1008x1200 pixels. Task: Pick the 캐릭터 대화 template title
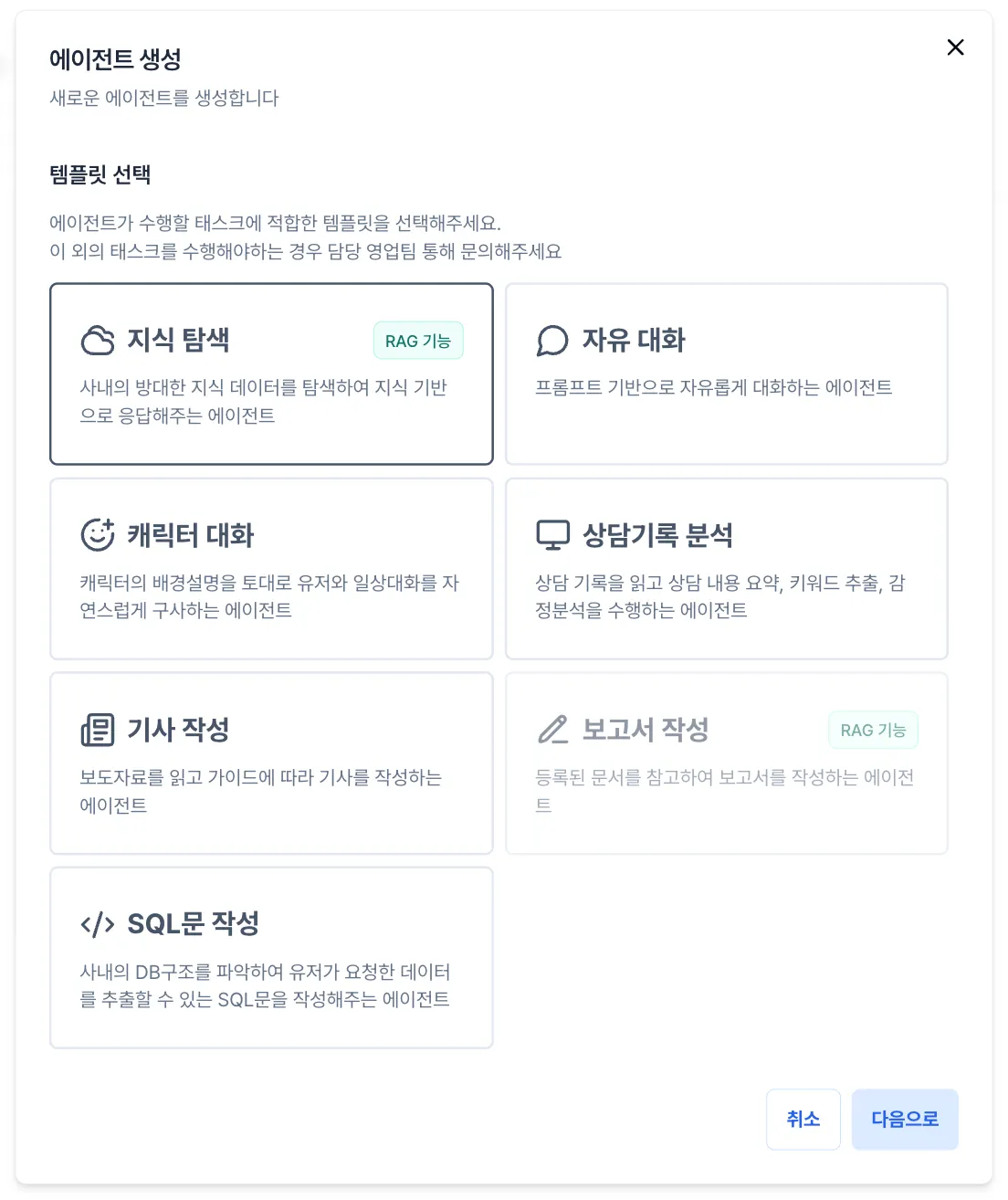click(190, 535)
